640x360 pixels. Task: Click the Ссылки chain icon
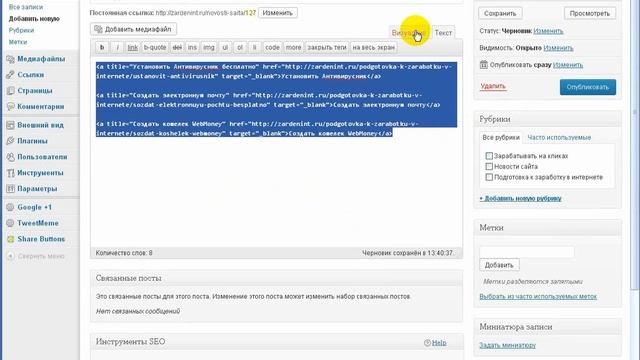[11, 75]
